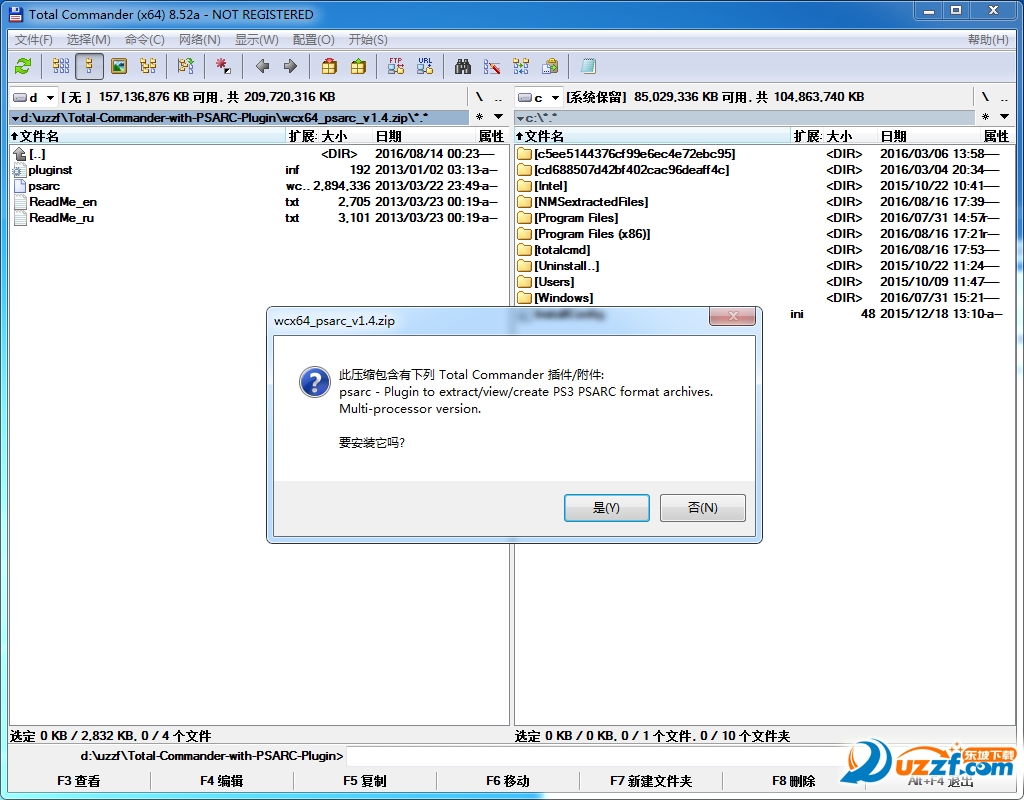Open the 帮助(H) menu
The height and width of the screenshot is (800, 1024).
point(987,40)
